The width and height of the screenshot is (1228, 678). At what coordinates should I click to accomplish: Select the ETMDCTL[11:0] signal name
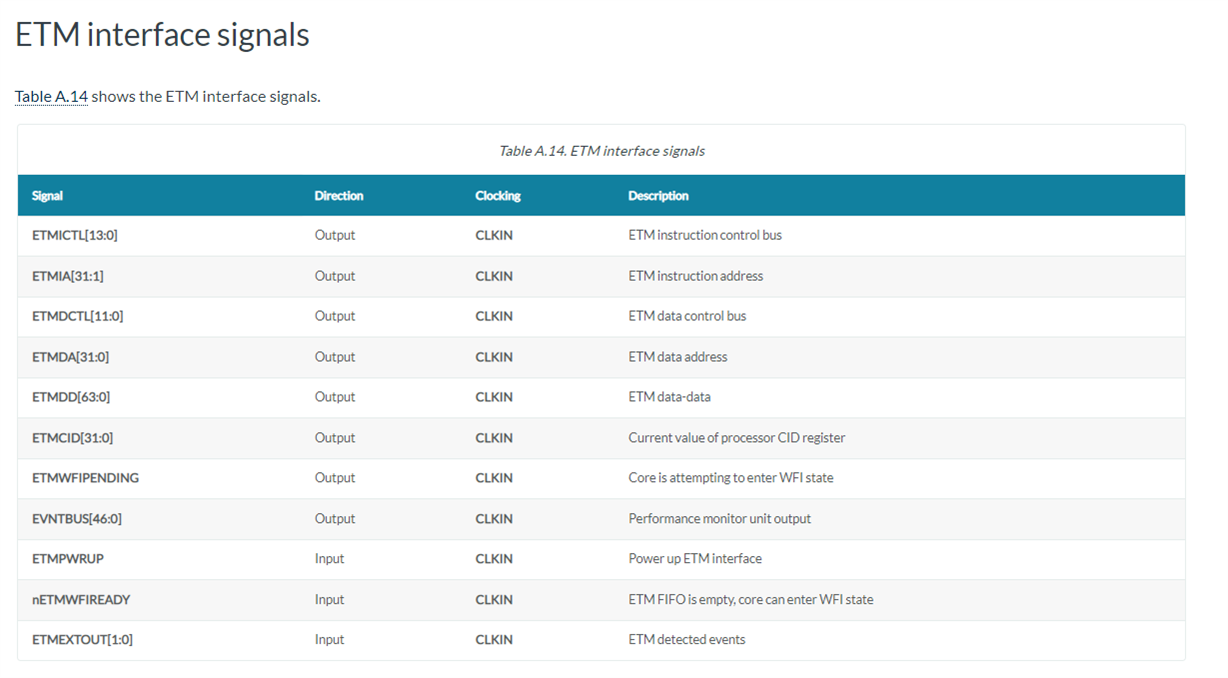[x=78, y=316]
